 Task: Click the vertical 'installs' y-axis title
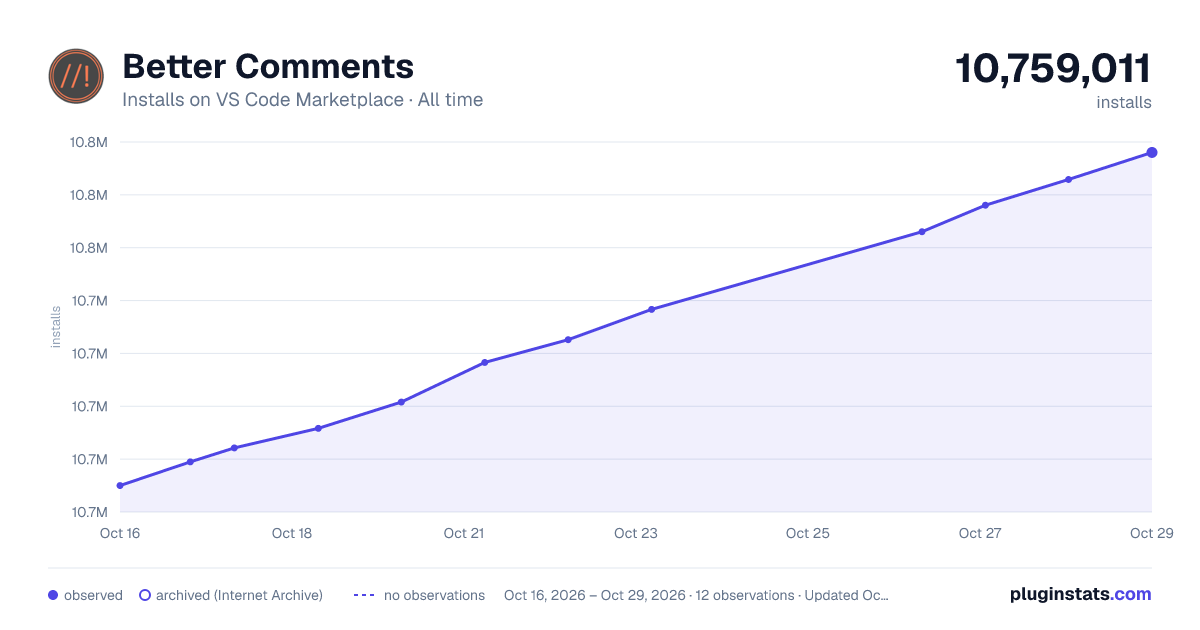(56, 327)
